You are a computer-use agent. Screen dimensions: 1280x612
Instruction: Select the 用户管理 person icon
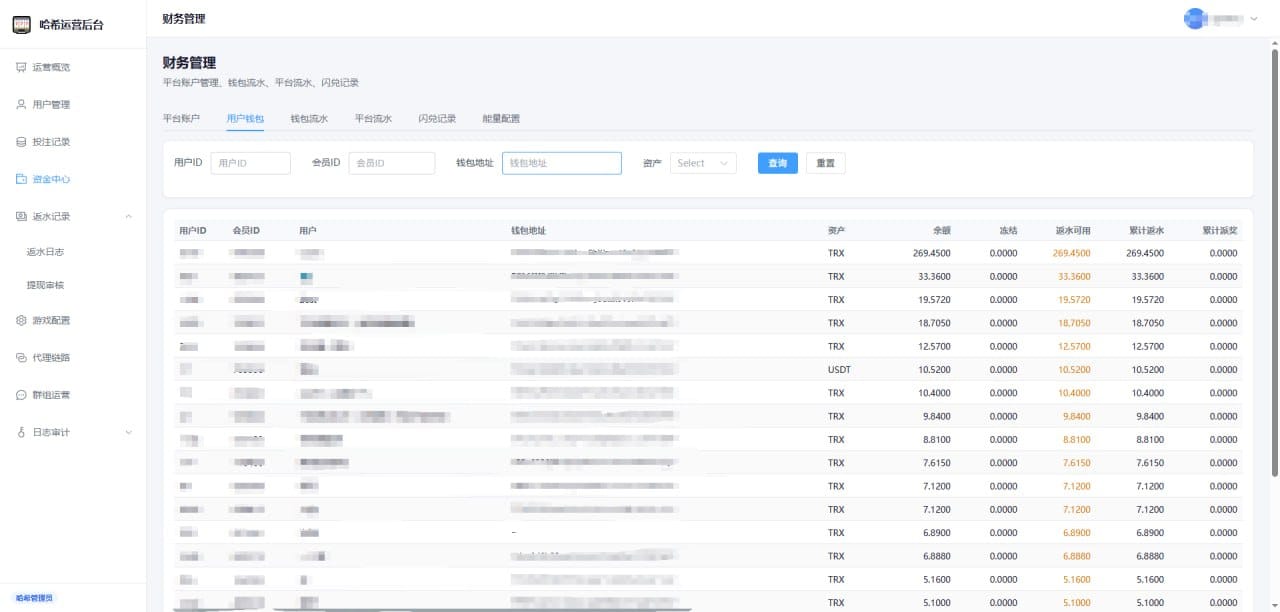point(21,104)
